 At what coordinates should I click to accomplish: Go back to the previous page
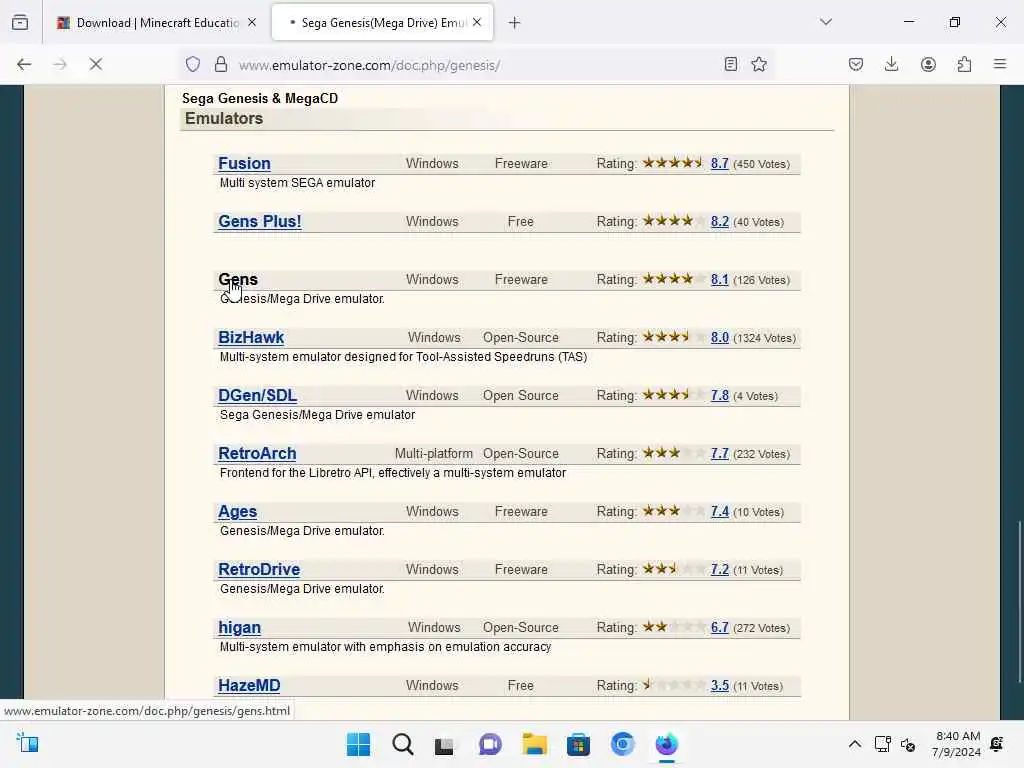24,64
